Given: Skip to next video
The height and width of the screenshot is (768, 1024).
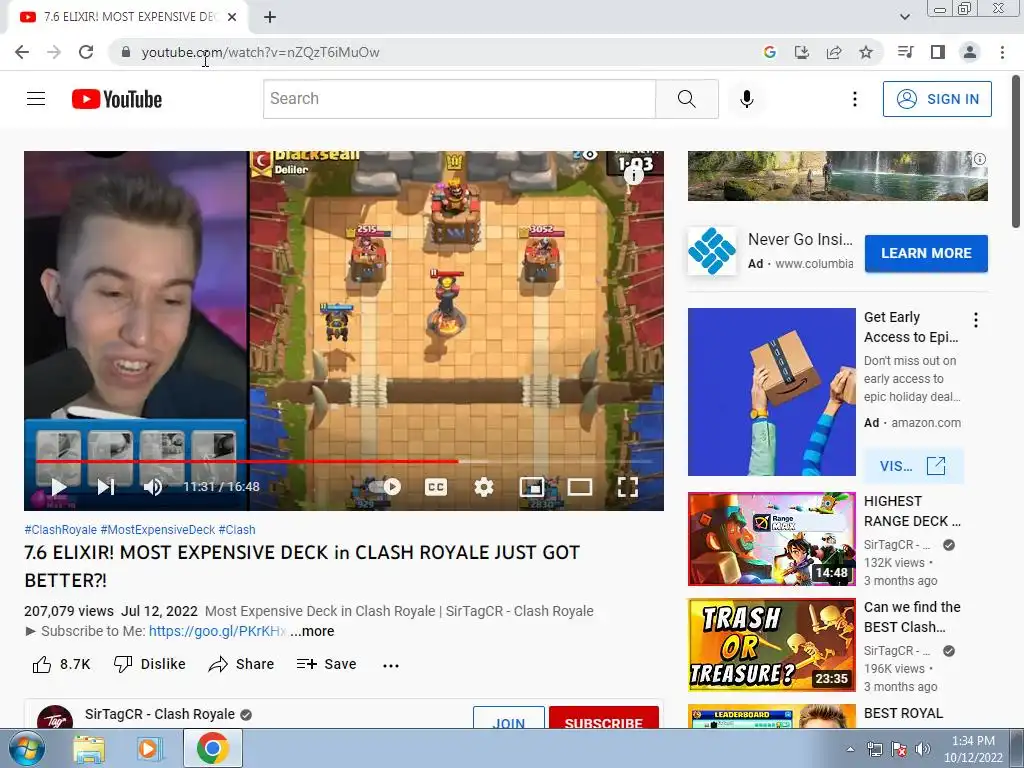Looking at the screenshot, I should [x=106, y=487].
